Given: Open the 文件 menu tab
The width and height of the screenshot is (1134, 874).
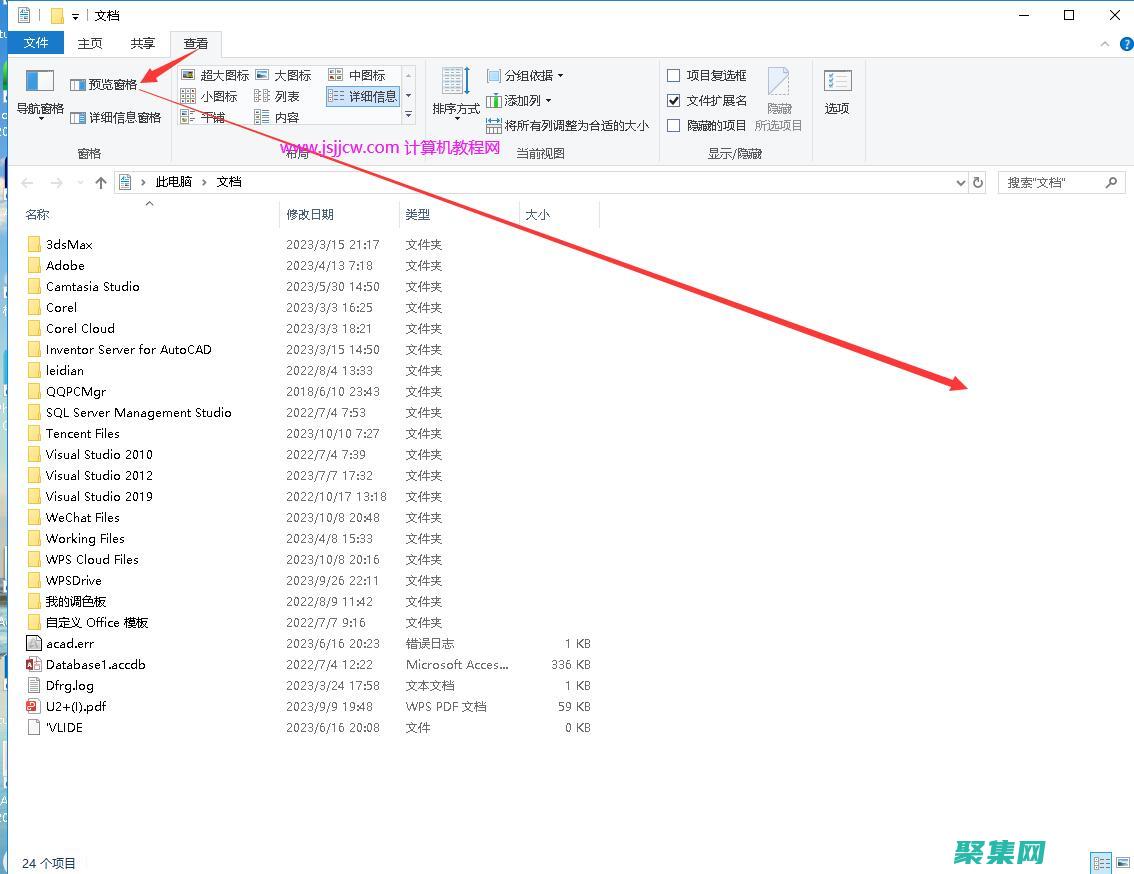Looking at the screenshot, I should pyautogui.click(x=36, y=43).
